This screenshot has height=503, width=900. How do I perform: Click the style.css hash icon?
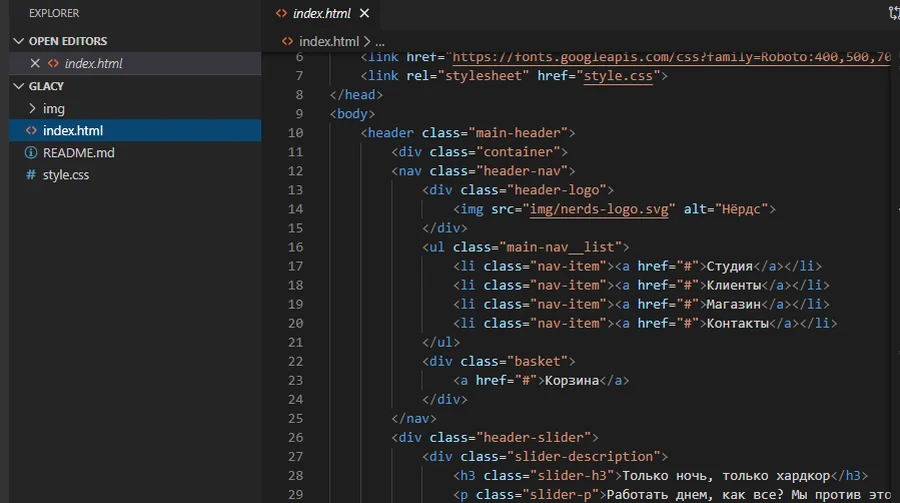point(31,175)
